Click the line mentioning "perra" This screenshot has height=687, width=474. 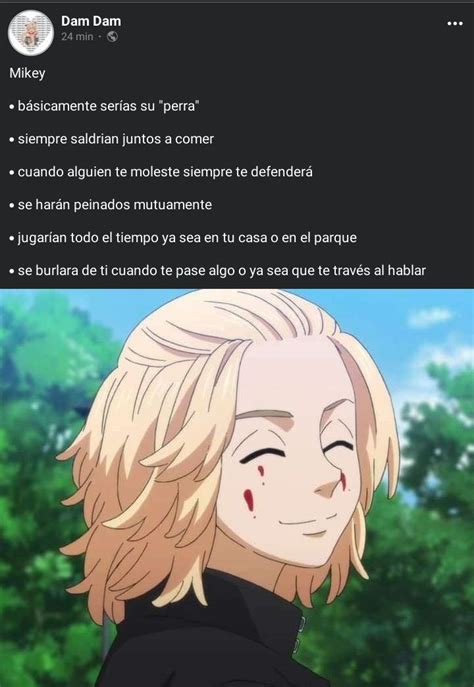[x=104, y=106]
